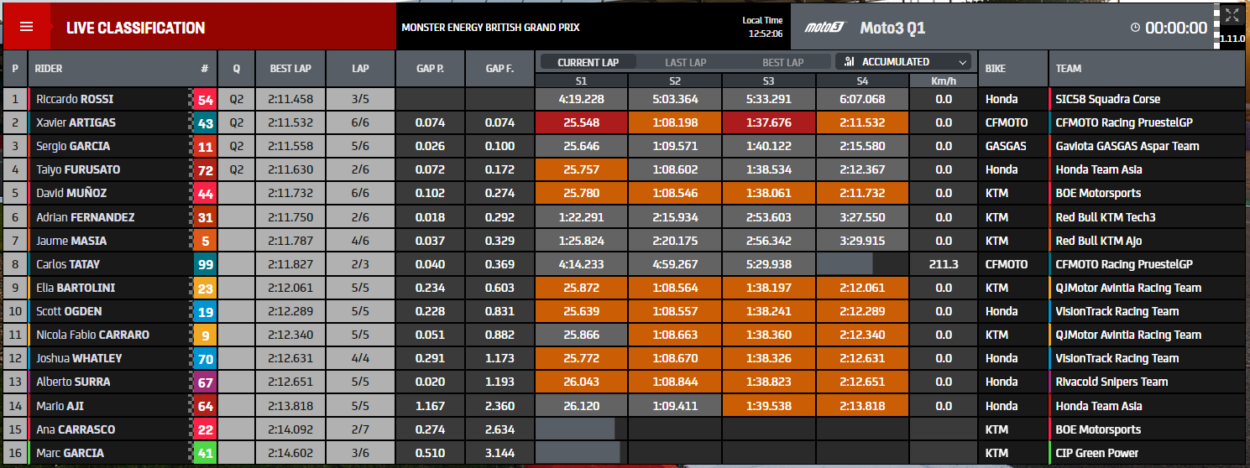Switch to the CURRENT LAP tab

coord(587,62)
